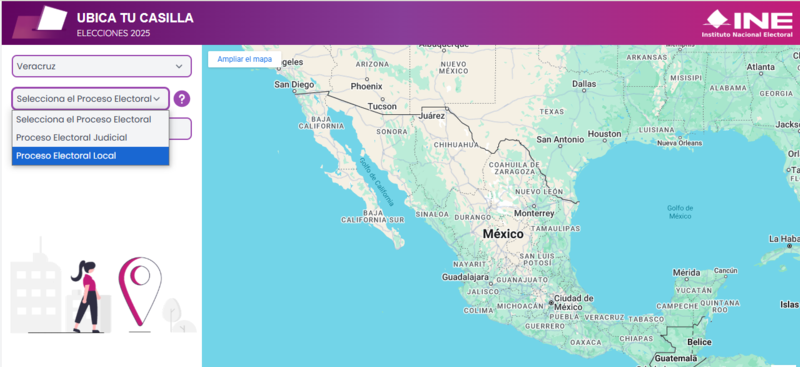Image resolution: width=800 pixels, height=367 pixels.
Task: Click the field partly hidden behind the dropdown list
Action: [x=180, y=129]
